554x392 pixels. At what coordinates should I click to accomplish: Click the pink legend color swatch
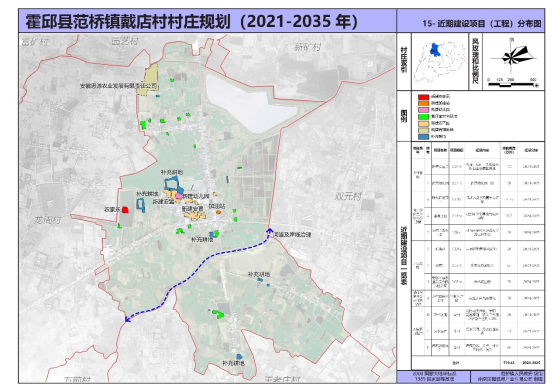point(423,110)
